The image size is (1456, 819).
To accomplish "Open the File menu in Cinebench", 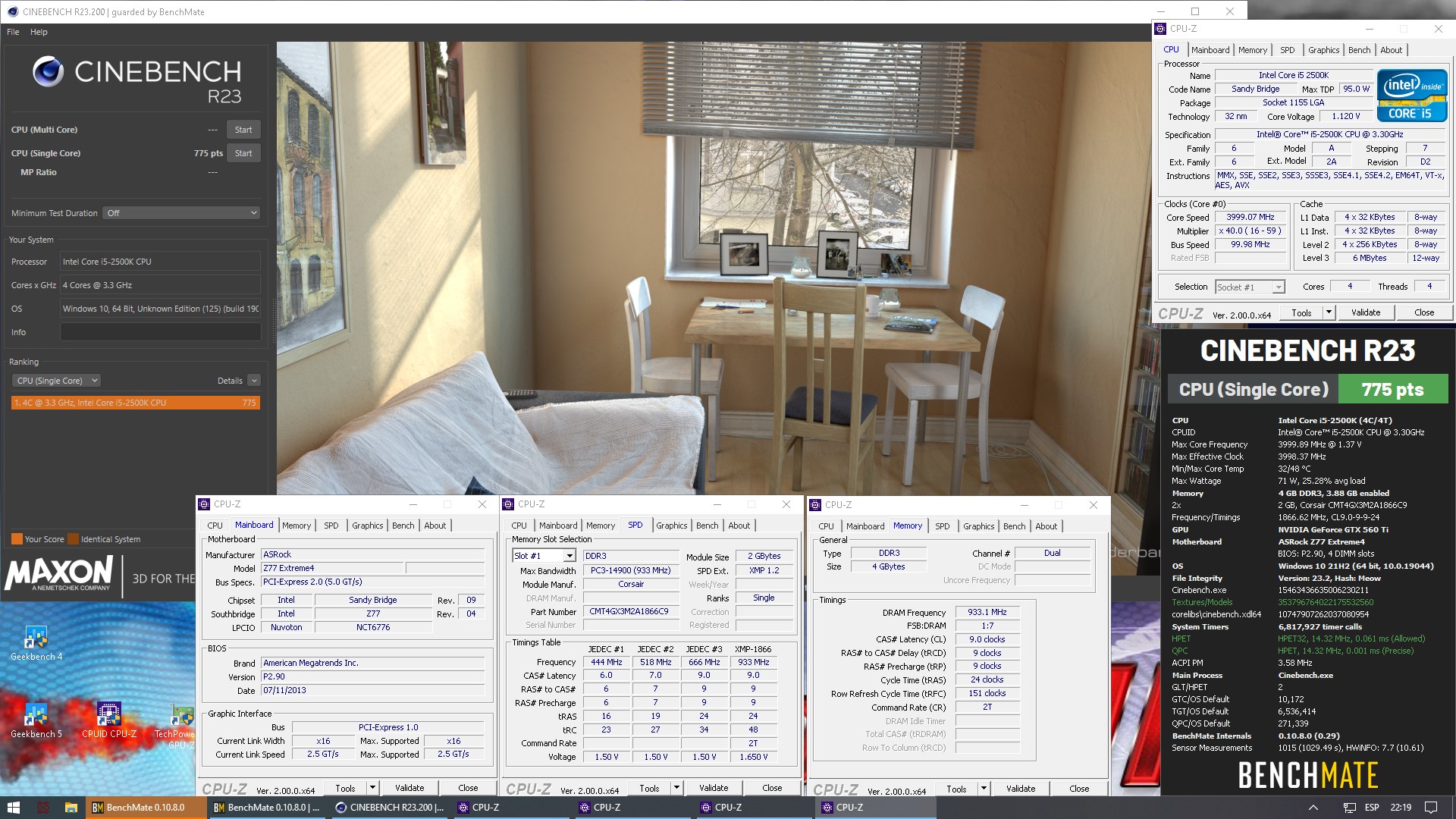I will [13, 32].
